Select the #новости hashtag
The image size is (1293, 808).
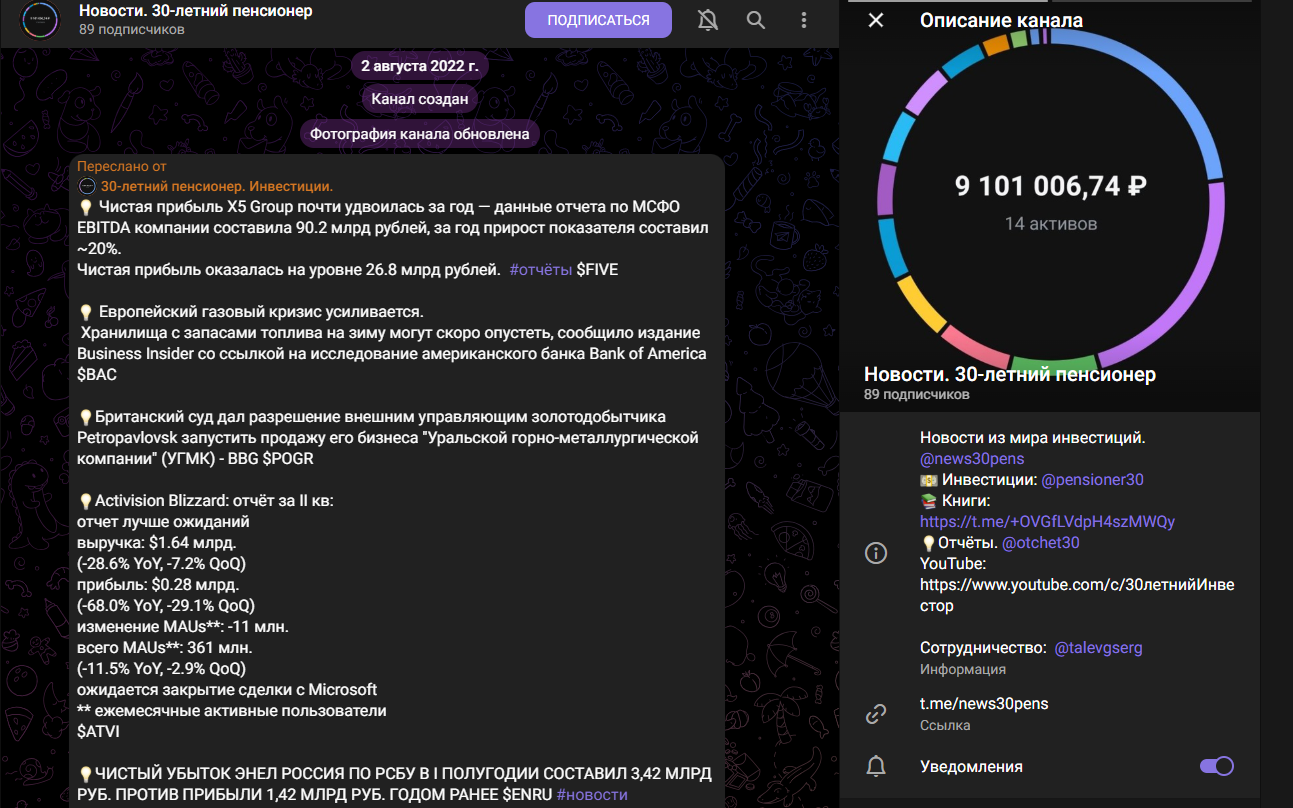point(592,795)
